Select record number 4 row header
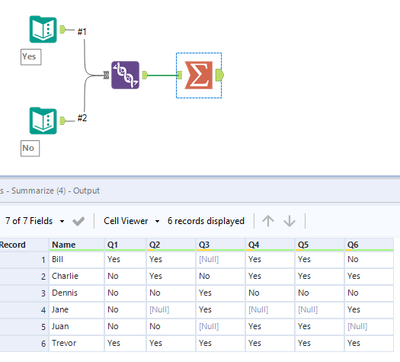 (24, 310)
